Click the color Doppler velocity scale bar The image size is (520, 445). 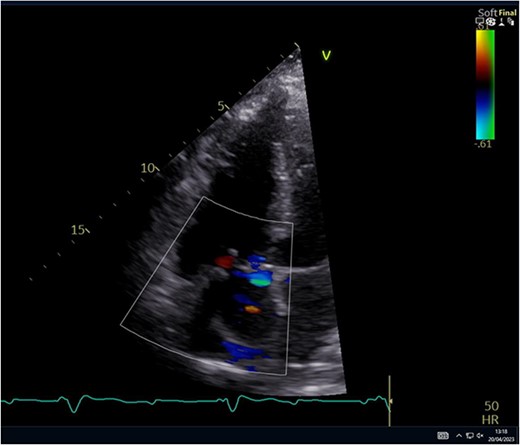[x=485, y=85]
